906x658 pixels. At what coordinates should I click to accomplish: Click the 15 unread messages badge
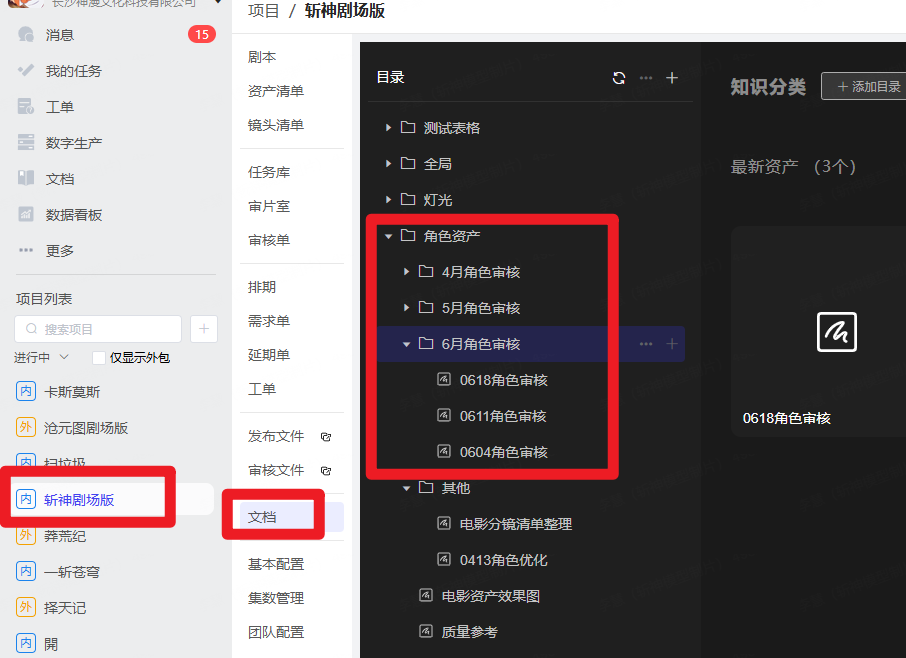(x=202, y=35)
